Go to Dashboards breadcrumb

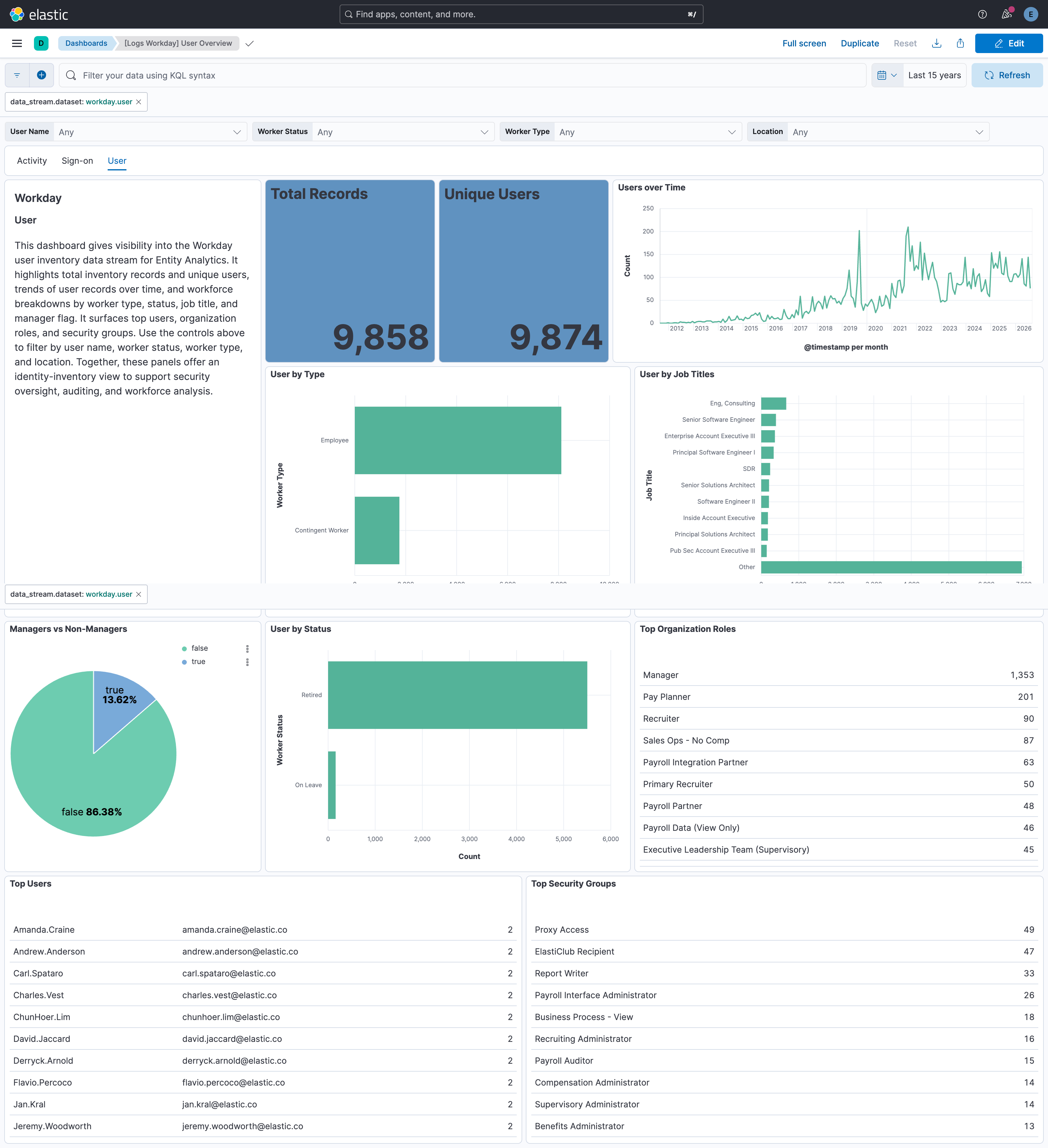click(86, 43)
